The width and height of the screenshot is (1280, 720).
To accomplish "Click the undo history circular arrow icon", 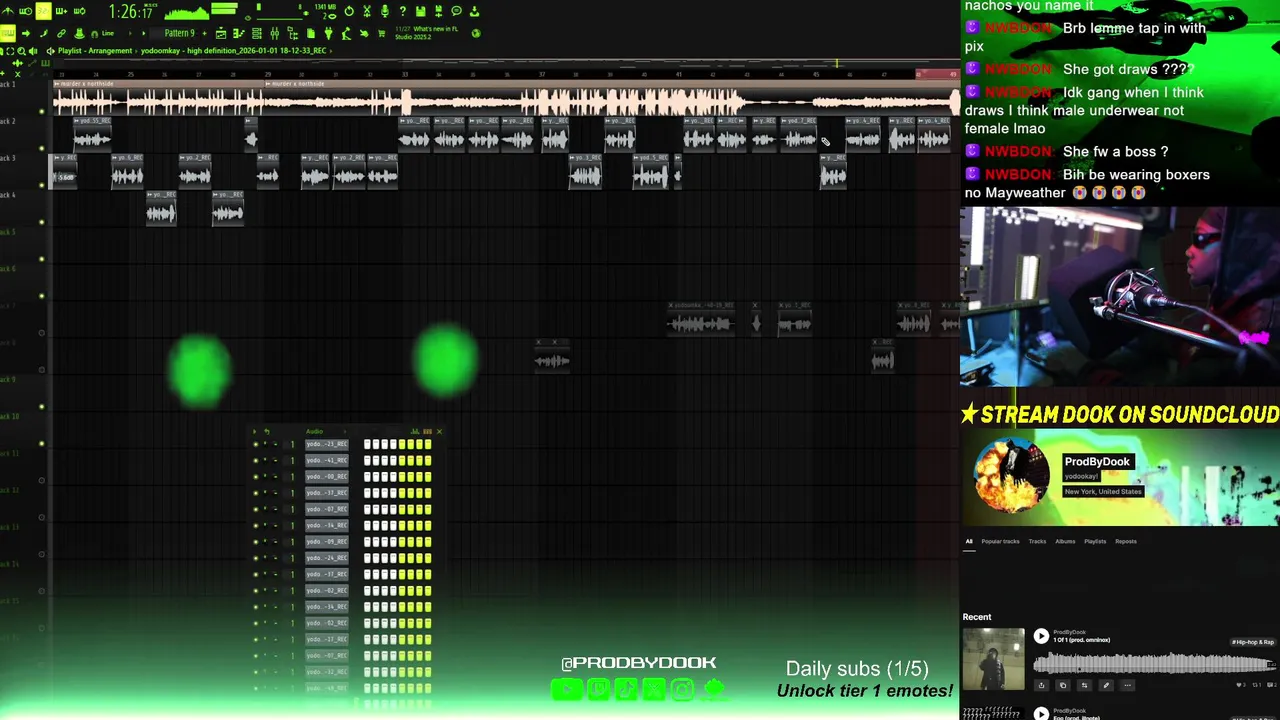I will click(x=349, y=11).
